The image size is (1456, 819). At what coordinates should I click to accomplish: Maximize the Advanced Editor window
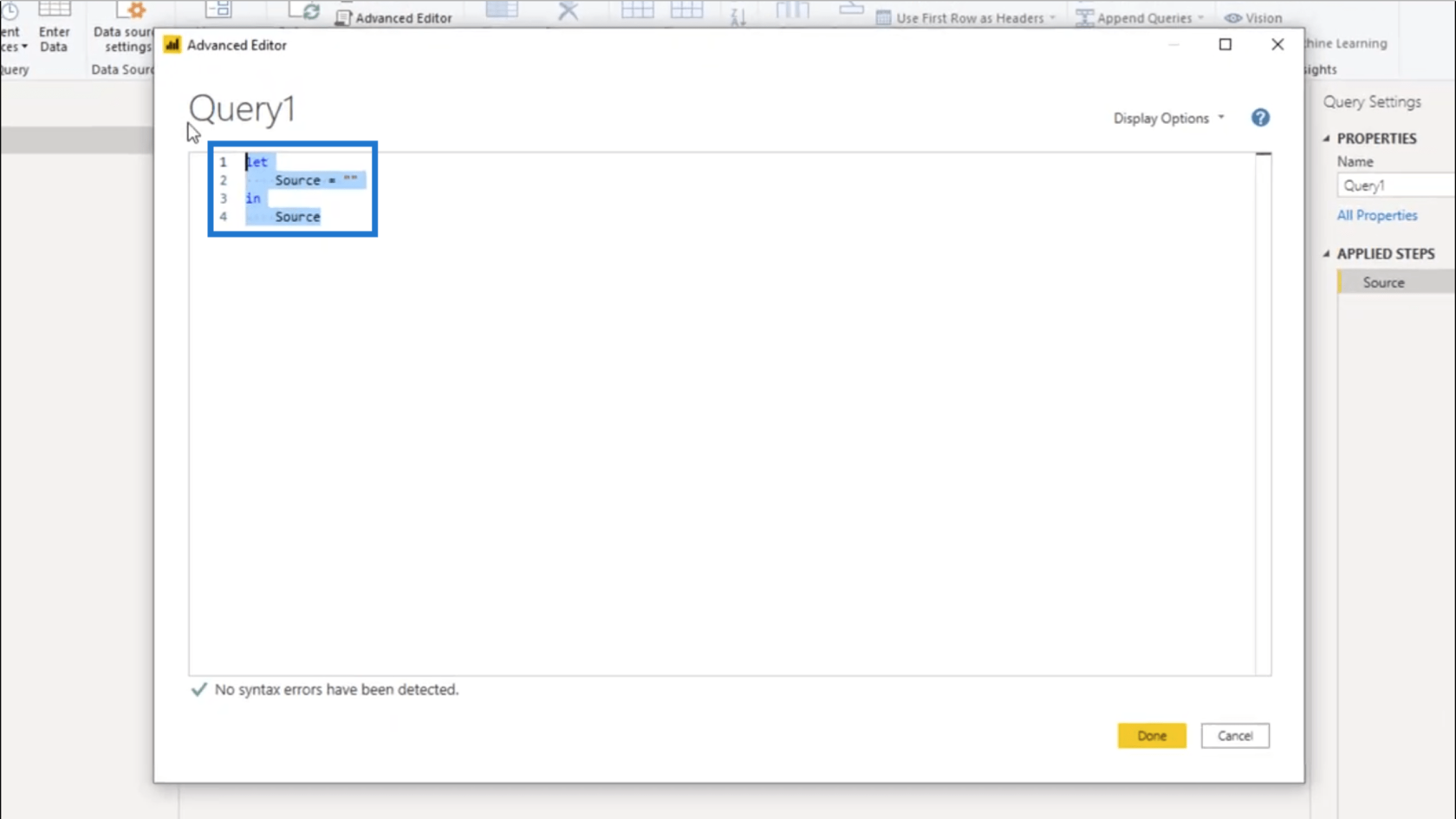click(1225, 44)
